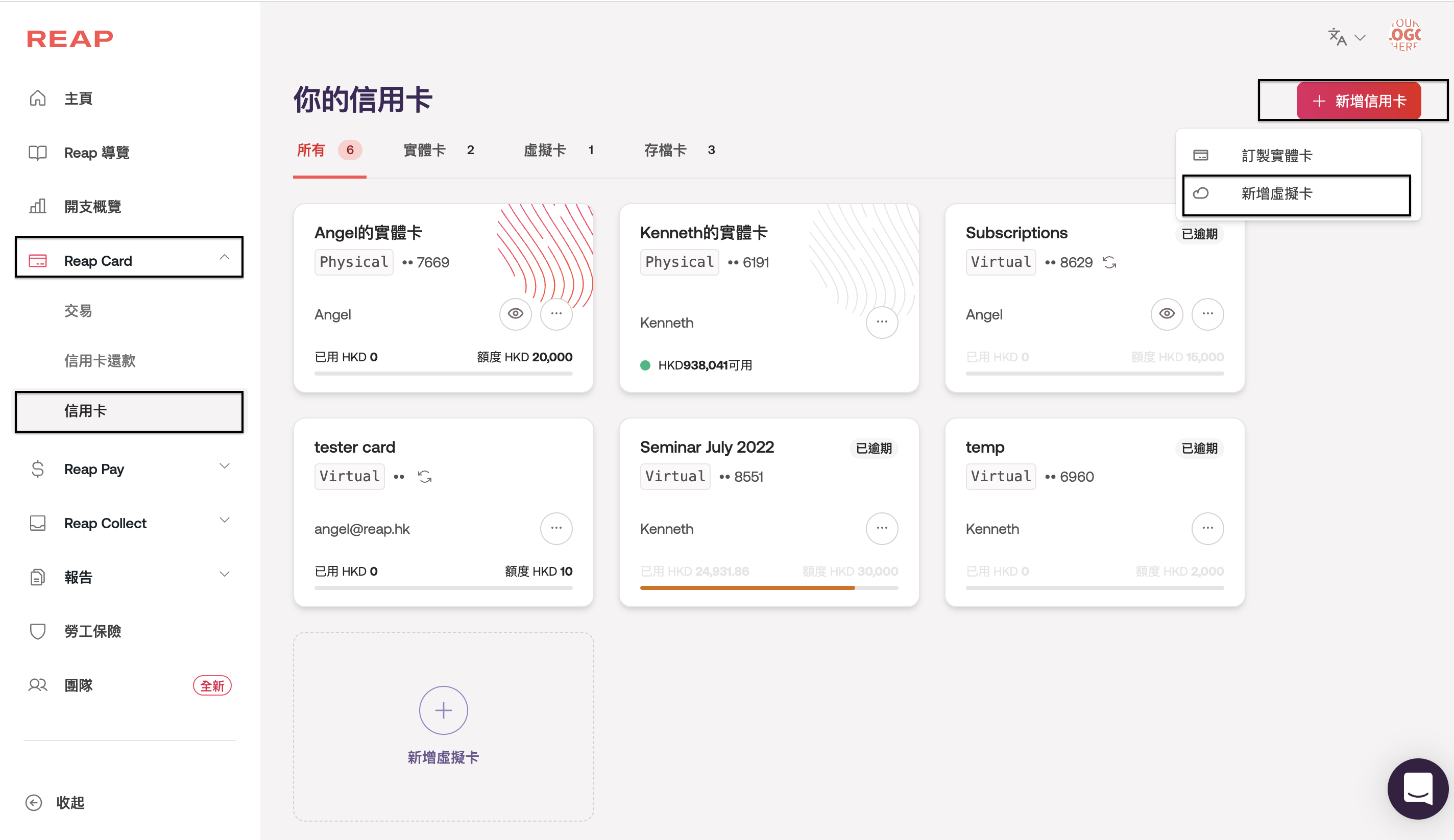The height and width of the screenshot is (840, 1454).
Task: Collapse the Reap Card sidebar section
Action: (x=225, y=257)
